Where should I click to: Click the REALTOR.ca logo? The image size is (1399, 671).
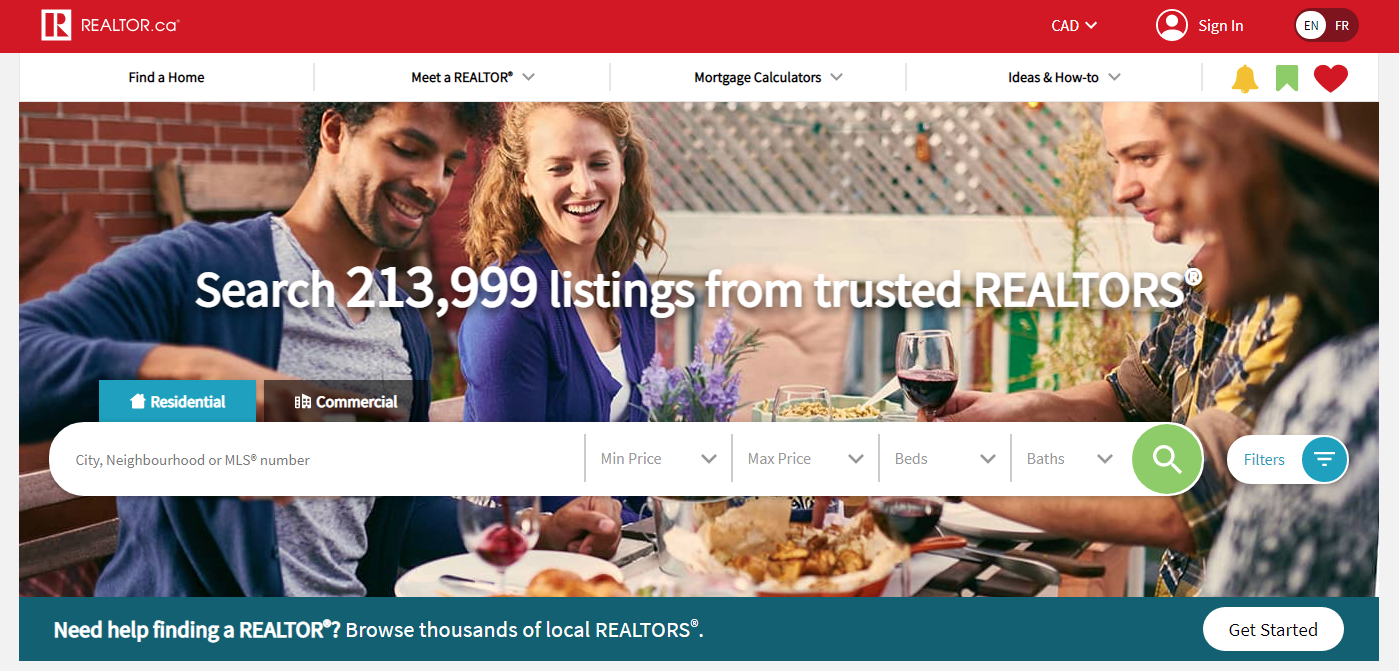tap(110, 25)
